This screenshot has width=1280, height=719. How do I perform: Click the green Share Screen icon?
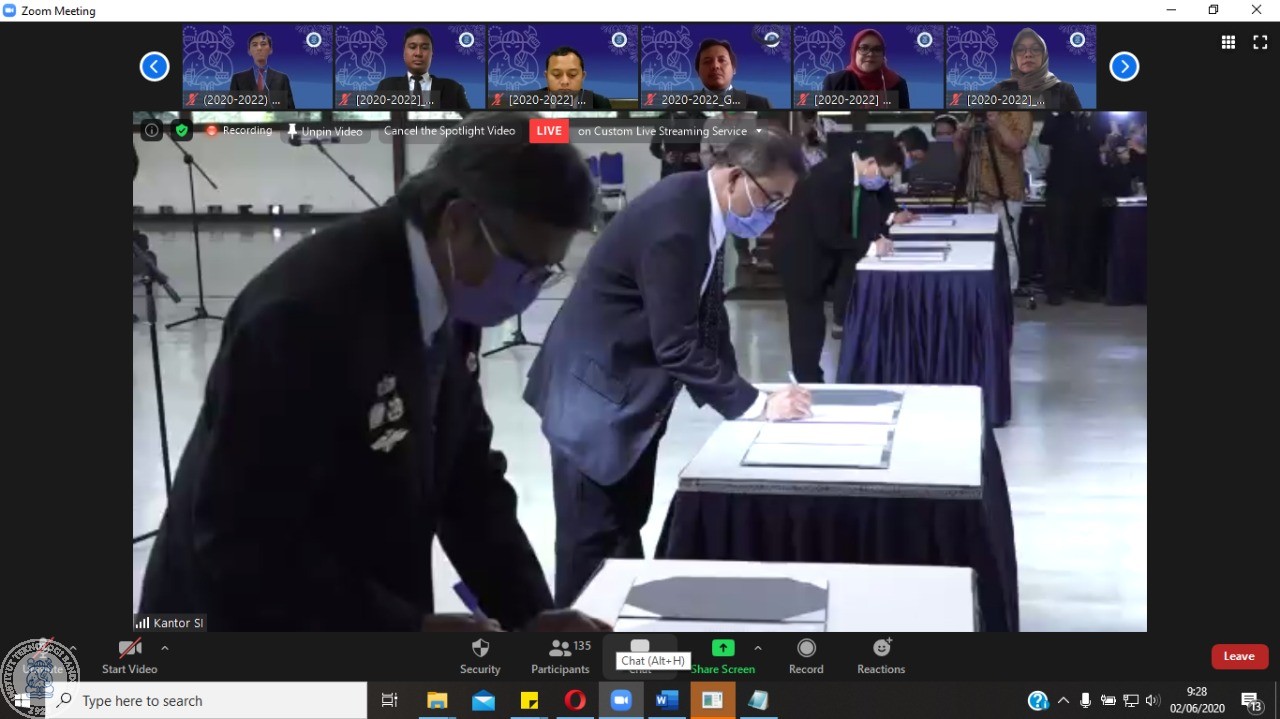point(722,648)
